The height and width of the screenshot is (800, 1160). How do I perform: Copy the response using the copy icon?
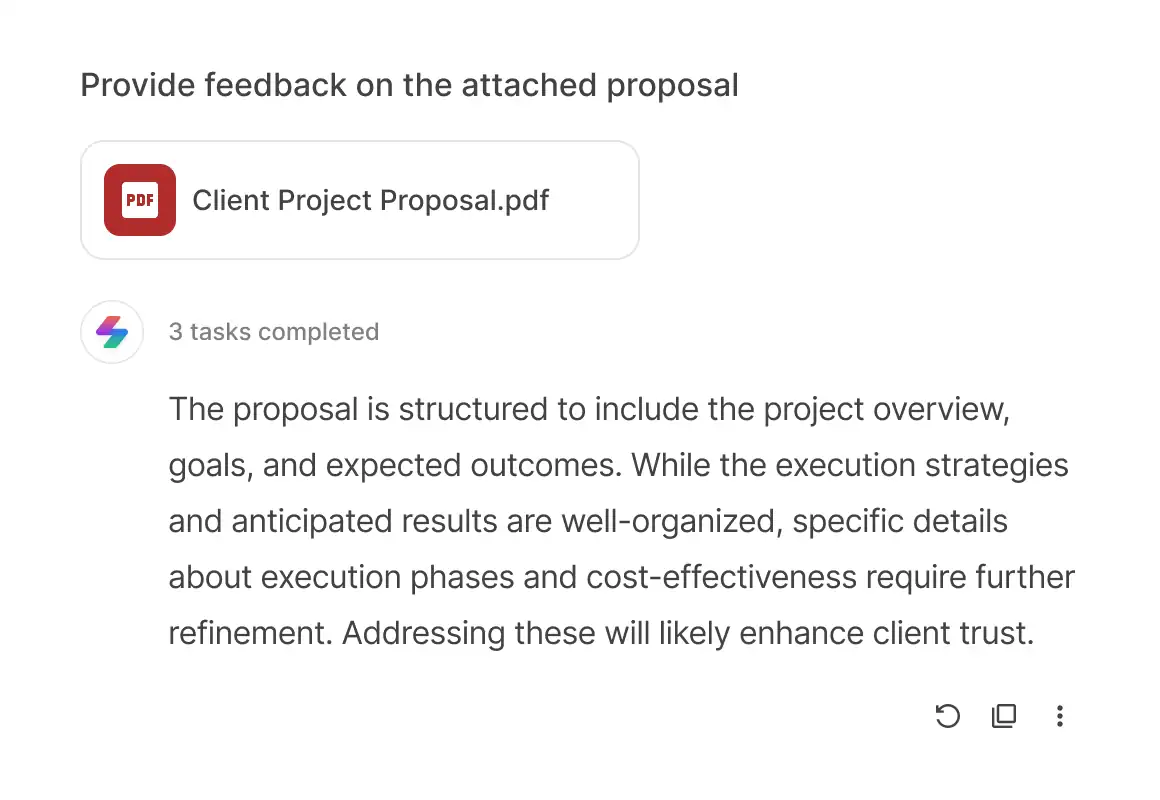tap(1004, 716)
